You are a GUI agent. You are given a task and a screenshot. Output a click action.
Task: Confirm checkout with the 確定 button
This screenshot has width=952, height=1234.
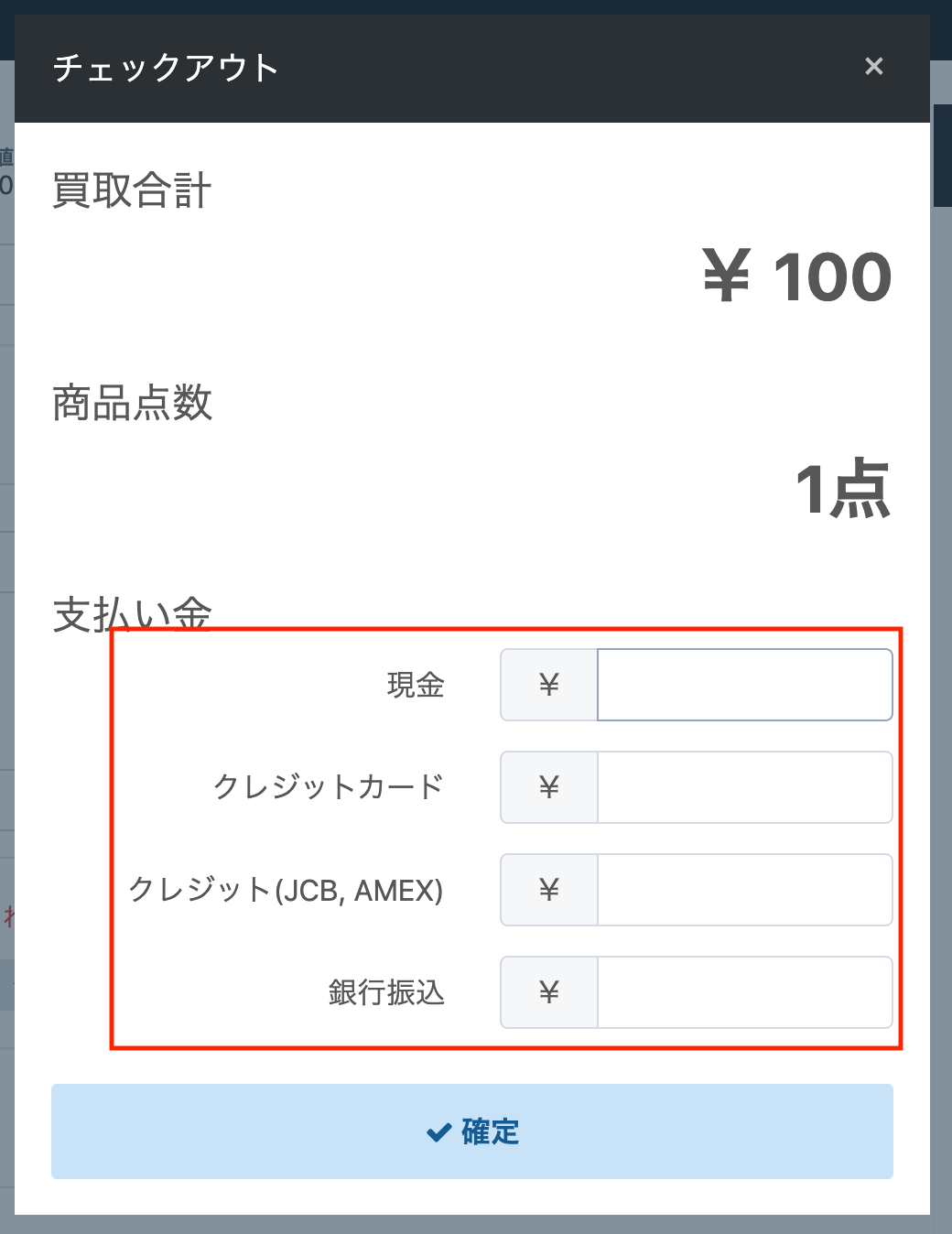[x=472, y=1131]
